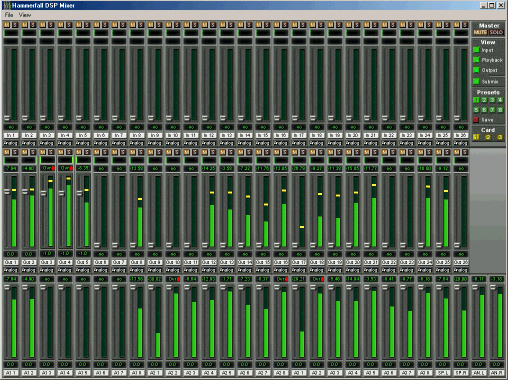Solo the Out 1 playback channel

15,152
